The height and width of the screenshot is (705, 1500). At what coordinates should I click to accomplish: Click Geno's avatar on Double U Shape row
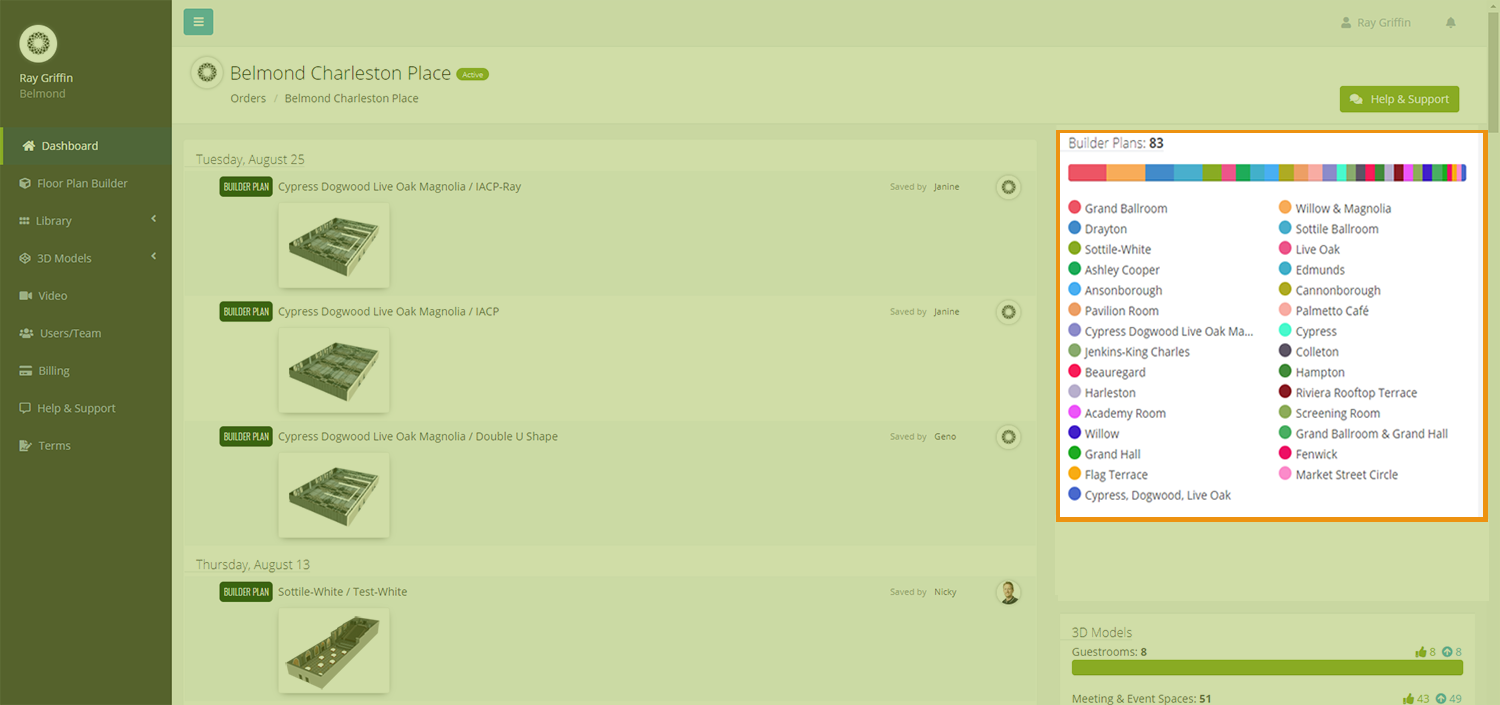click(1008, 437)
